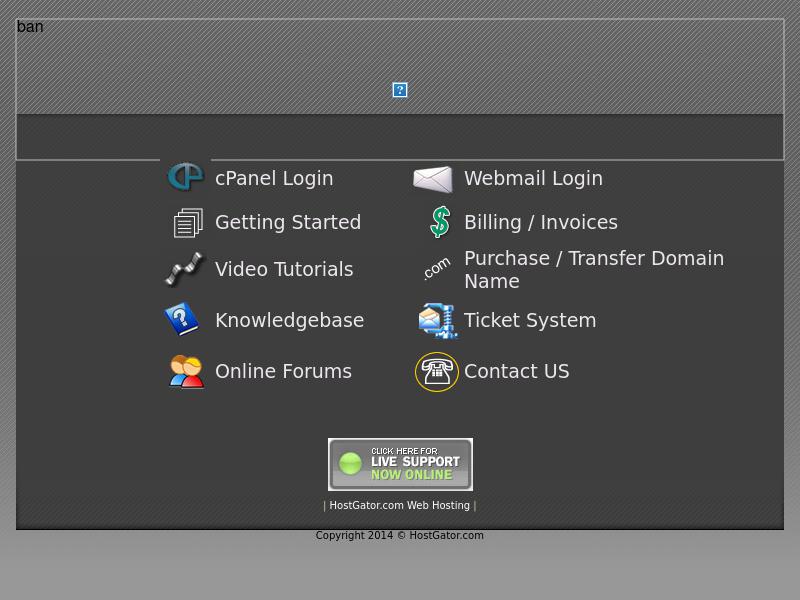800x600 pixels.
Task: Click the Ticket System mail clamp icon
Action: (438, 321)
